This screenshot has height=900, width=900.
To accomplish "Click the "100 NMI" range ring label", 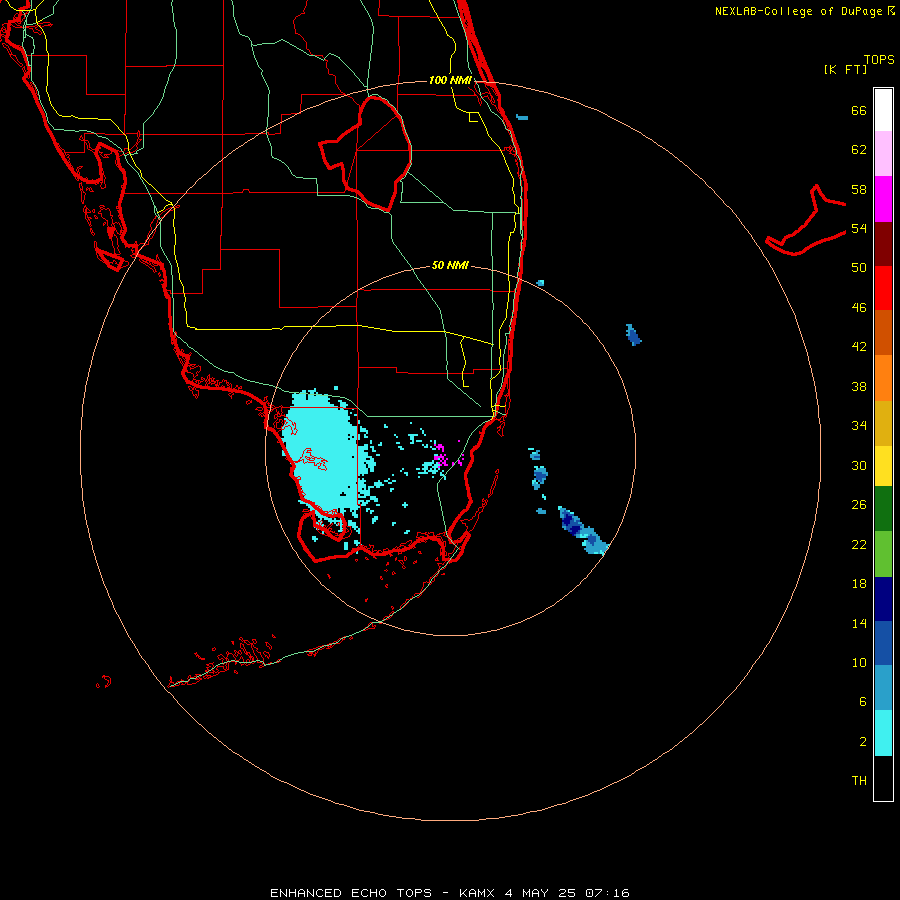I will (450, 80).
